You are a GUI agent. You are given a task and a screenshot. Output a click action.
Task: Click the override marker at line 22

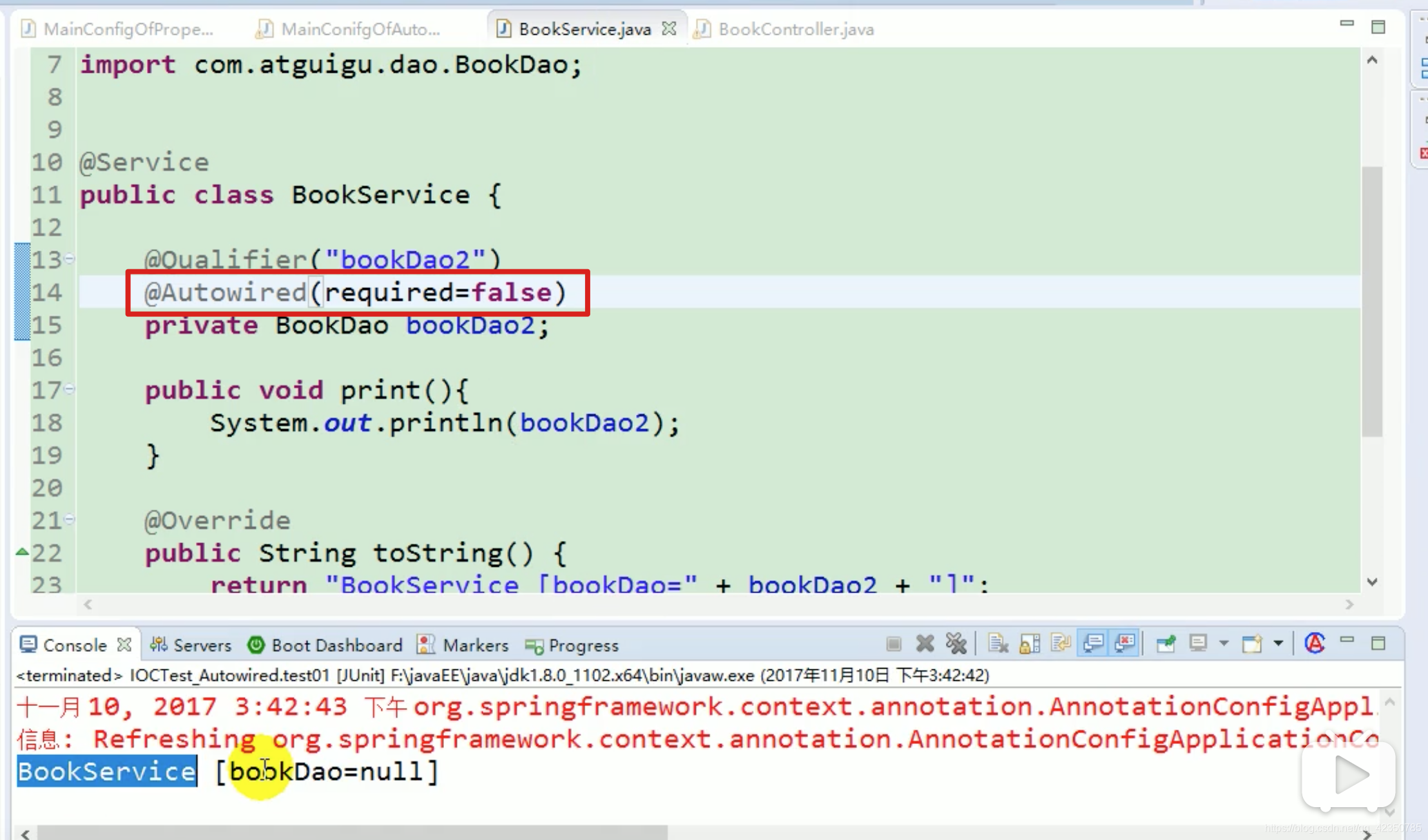pos(22,552)
